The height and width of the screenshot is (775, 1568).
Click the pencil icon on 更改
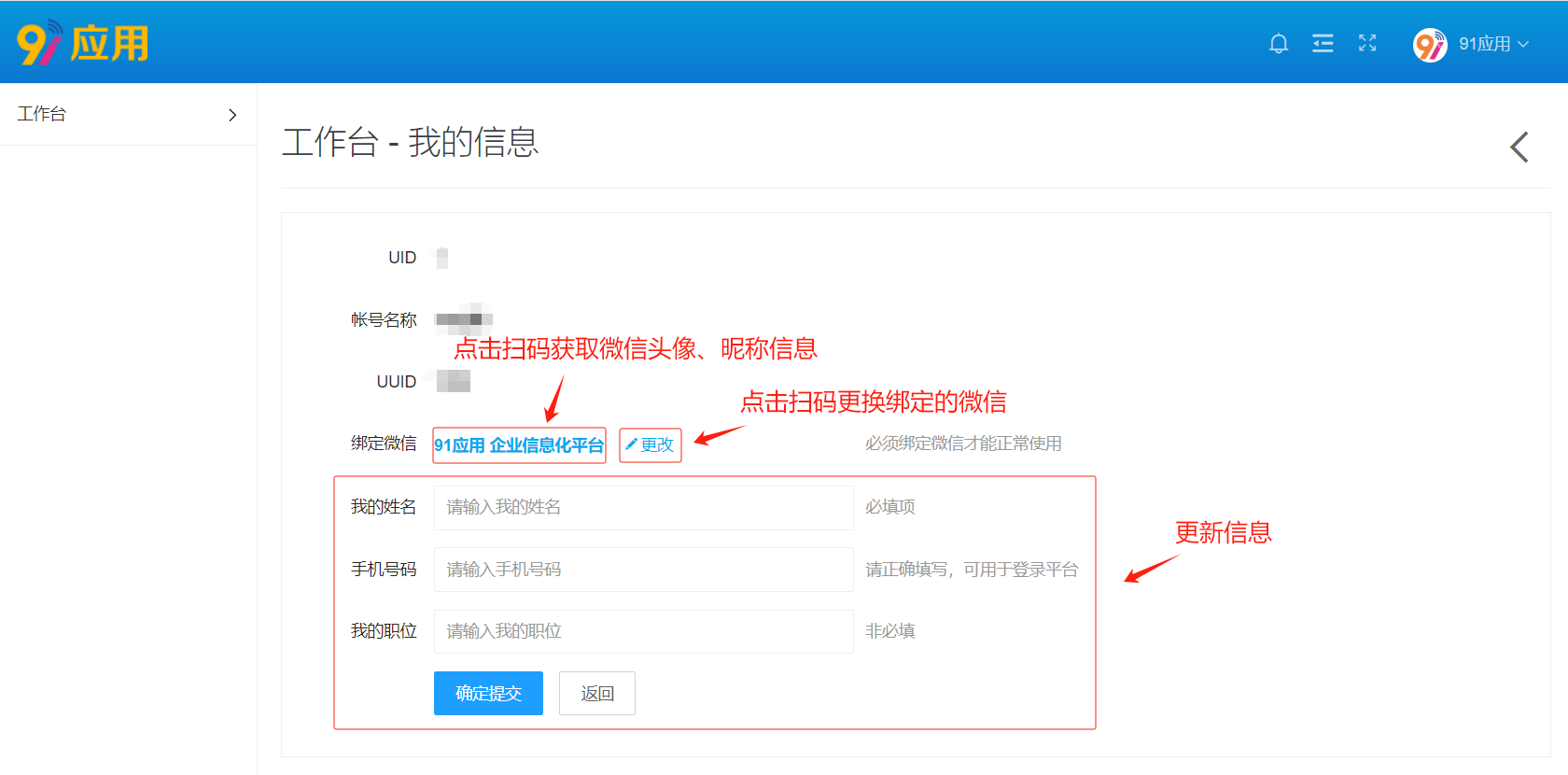pyautogui.click(x=631, y=444)
